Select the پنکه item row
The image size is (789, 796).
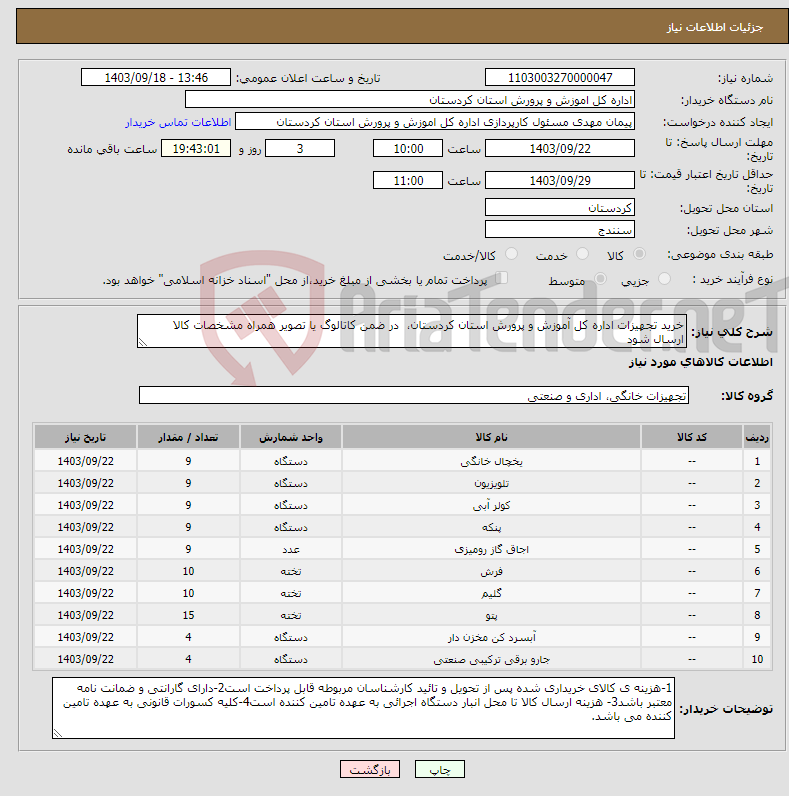pyautogui.click(x=402, y=527)
